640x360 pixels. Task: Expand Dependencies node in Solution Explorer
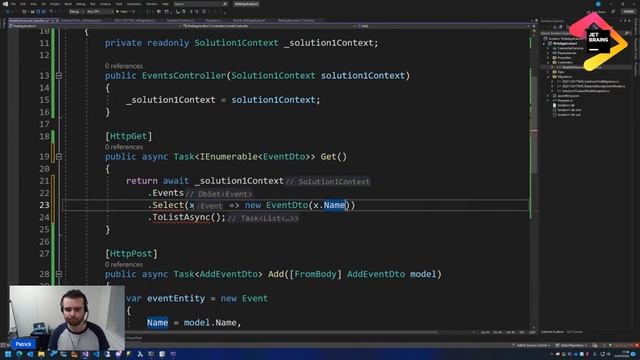(548, 53)
